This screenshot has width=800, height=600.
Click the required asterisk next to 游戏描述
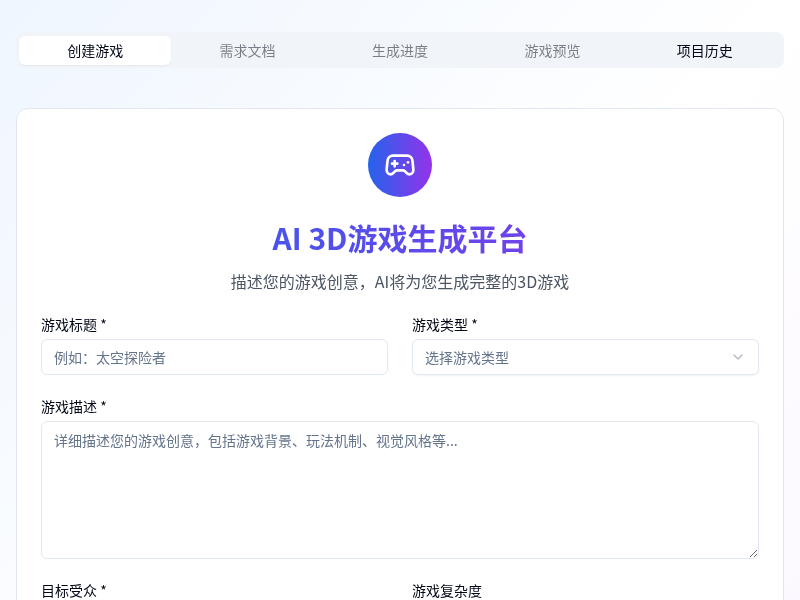click(x=104, y=406)
